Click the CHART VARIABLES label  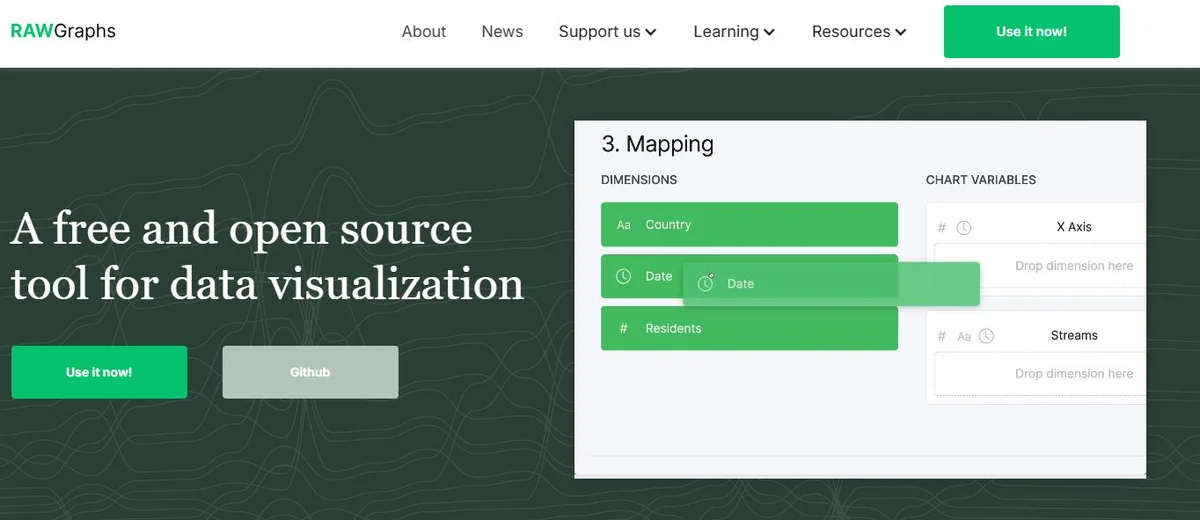click(x=981, y=180)
